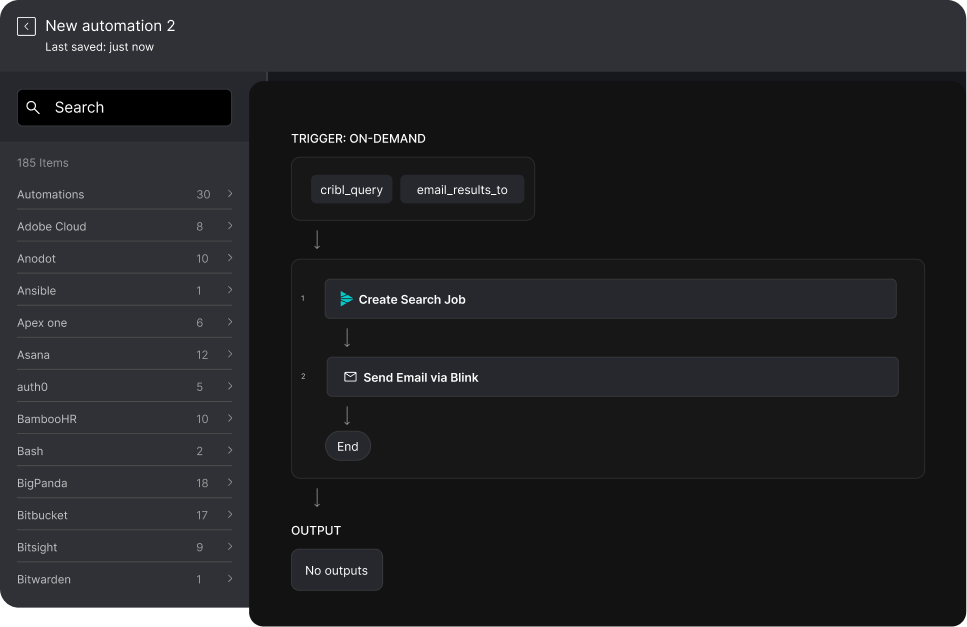Expand the Apex one chevron

230,322
